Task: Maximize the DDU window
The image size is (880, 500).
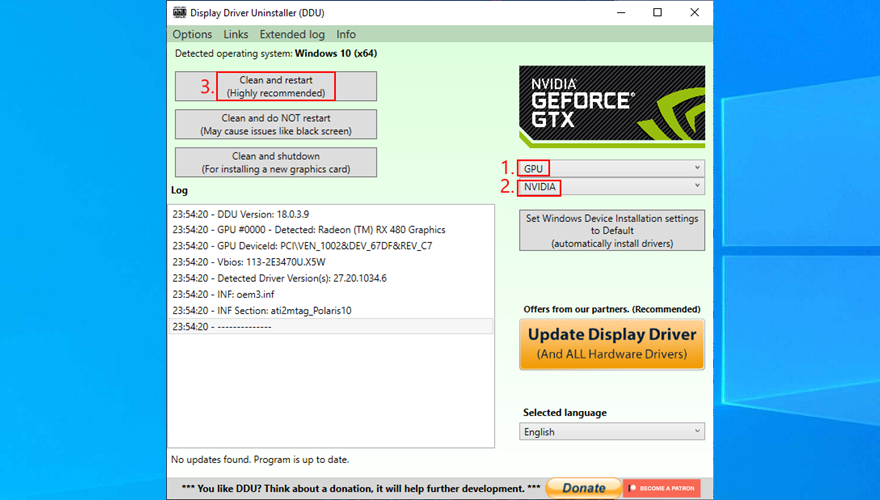Action: 657,13
